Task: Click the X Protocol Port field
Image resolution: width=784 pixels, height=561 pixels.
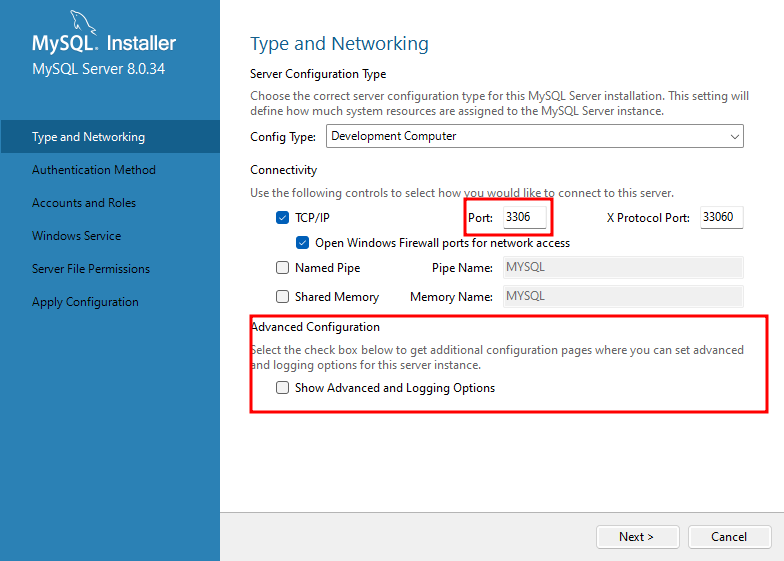Action: point(722,217)
